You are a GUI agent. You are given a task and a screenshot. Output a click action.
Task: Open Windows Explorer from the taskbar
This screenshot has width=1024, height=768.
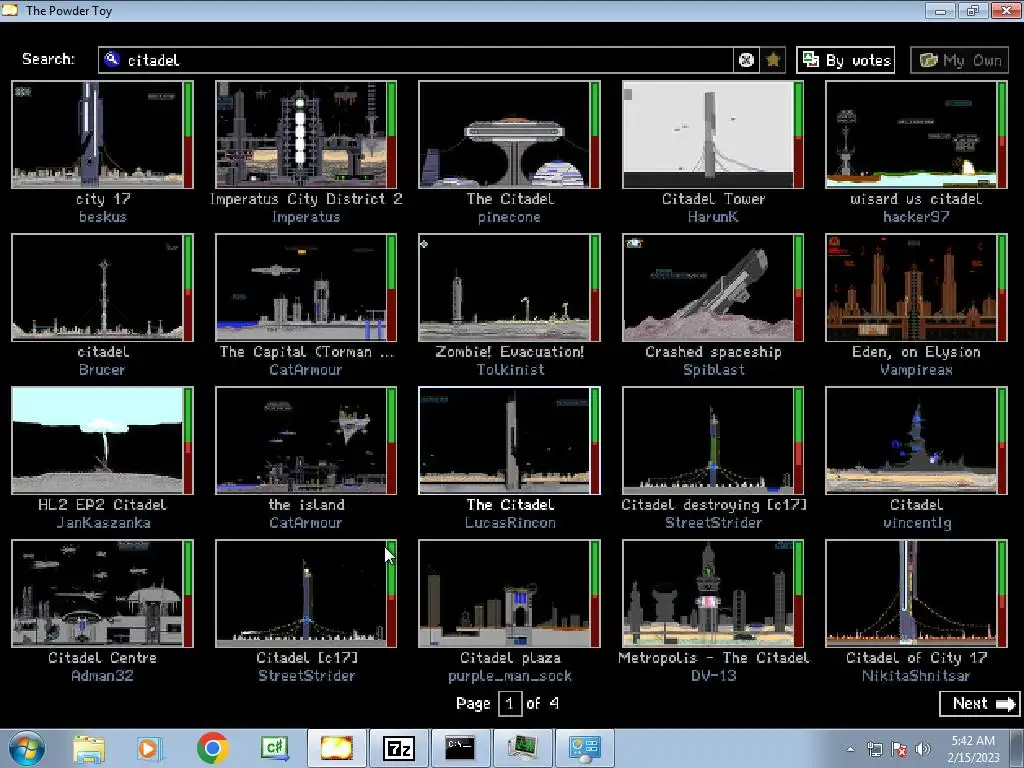click(89, 748)
